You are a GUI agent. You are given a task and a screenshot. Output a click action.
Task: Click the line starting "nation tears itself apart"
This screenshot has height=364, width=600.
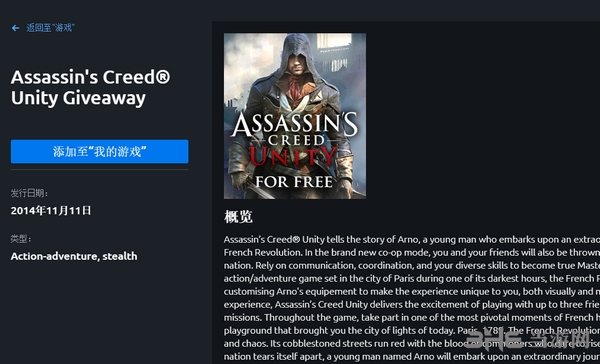pyautogui.click(x=412, y=357)
